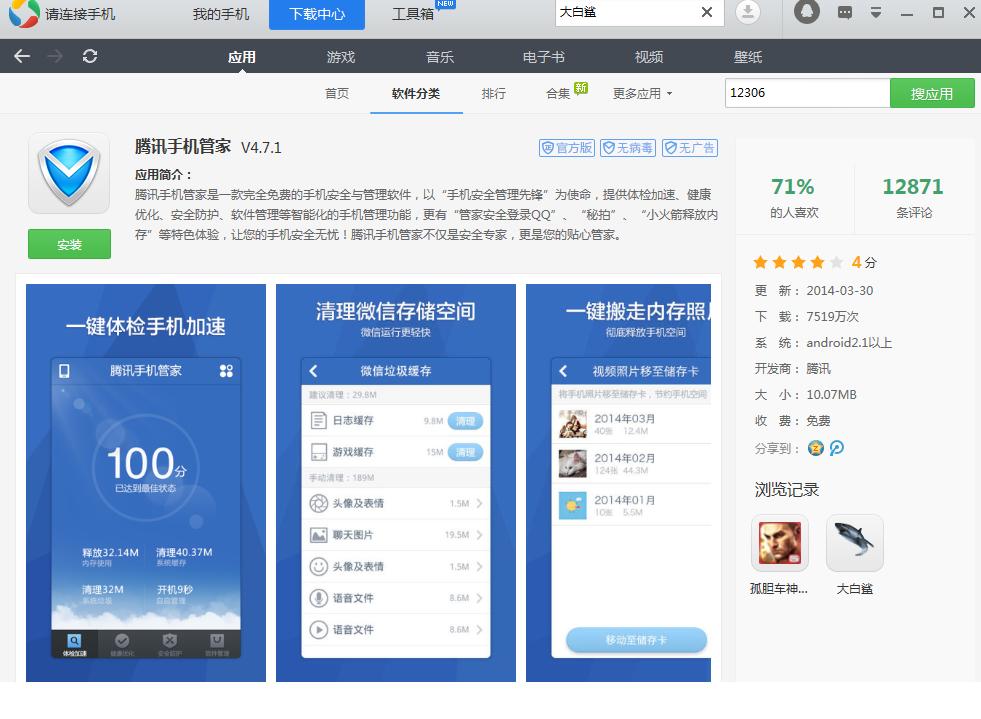Select the 游戏 category
This screenshot has width=981, height=719.
pyautogui.click(x=341, y=57)
